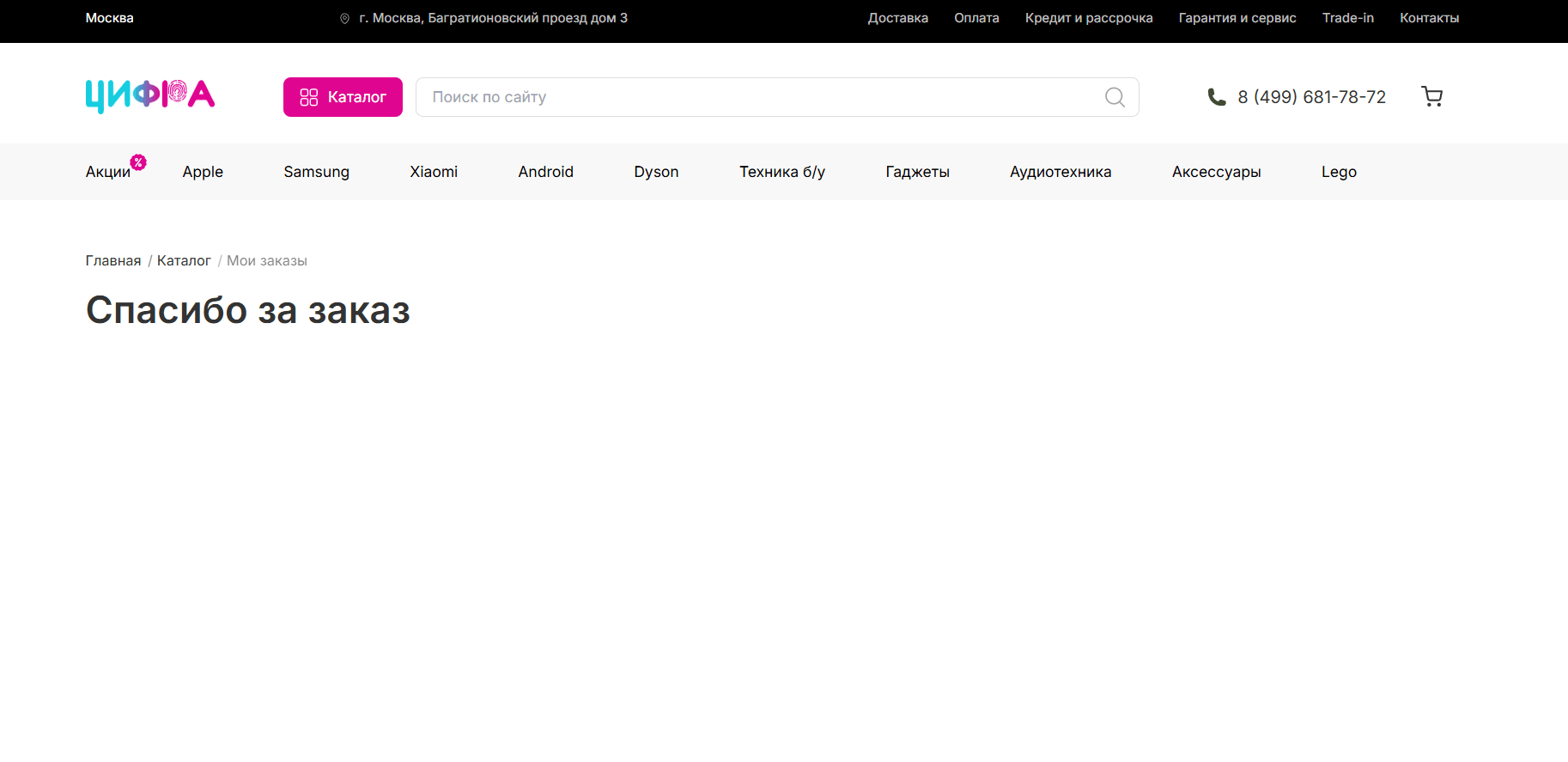
Task: Open the Android category
Action: pyautogui.click(x=545, y=172)
